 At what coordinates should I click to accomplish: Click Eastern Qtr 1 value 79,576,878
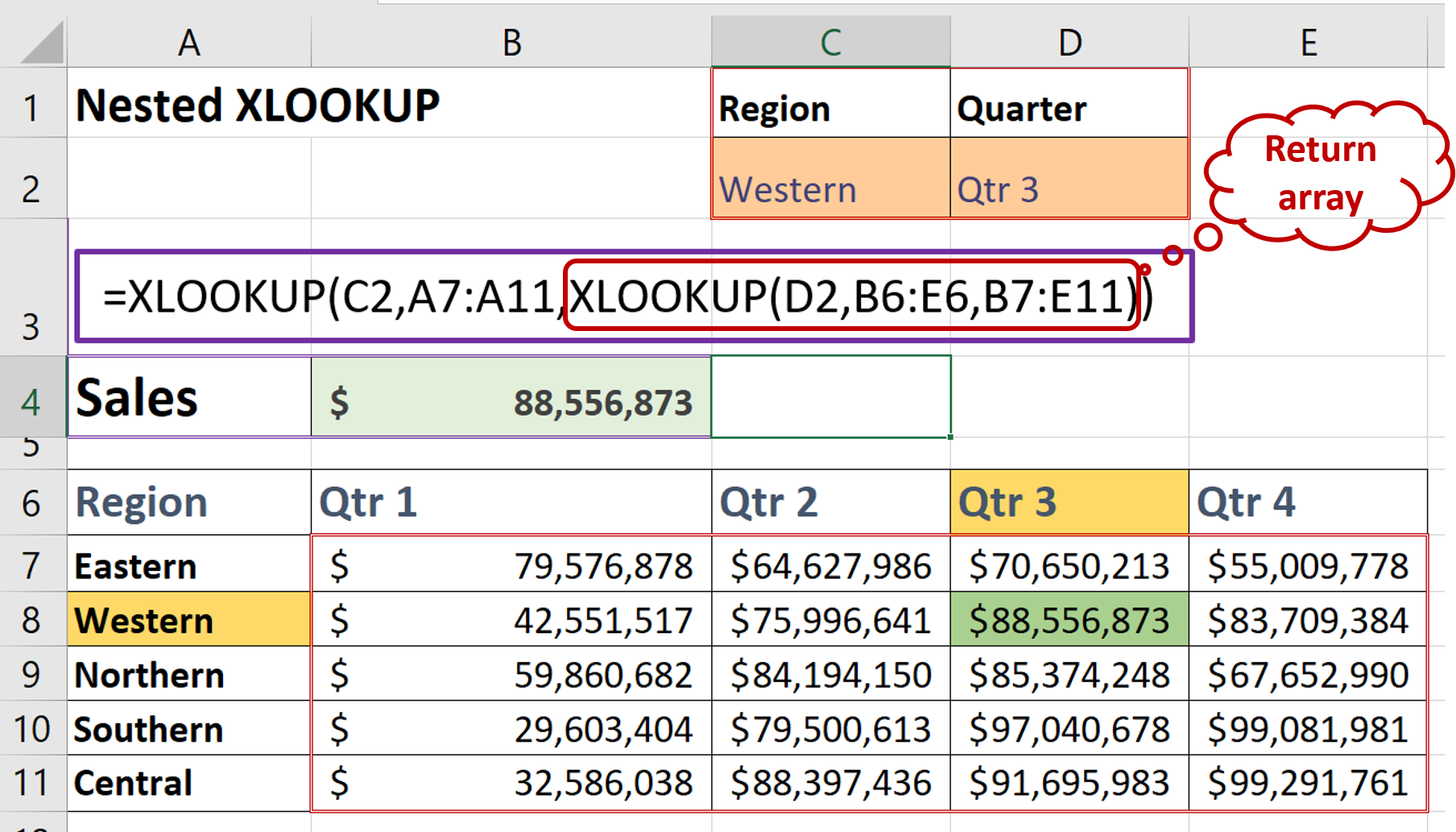(x=511, y=565)
